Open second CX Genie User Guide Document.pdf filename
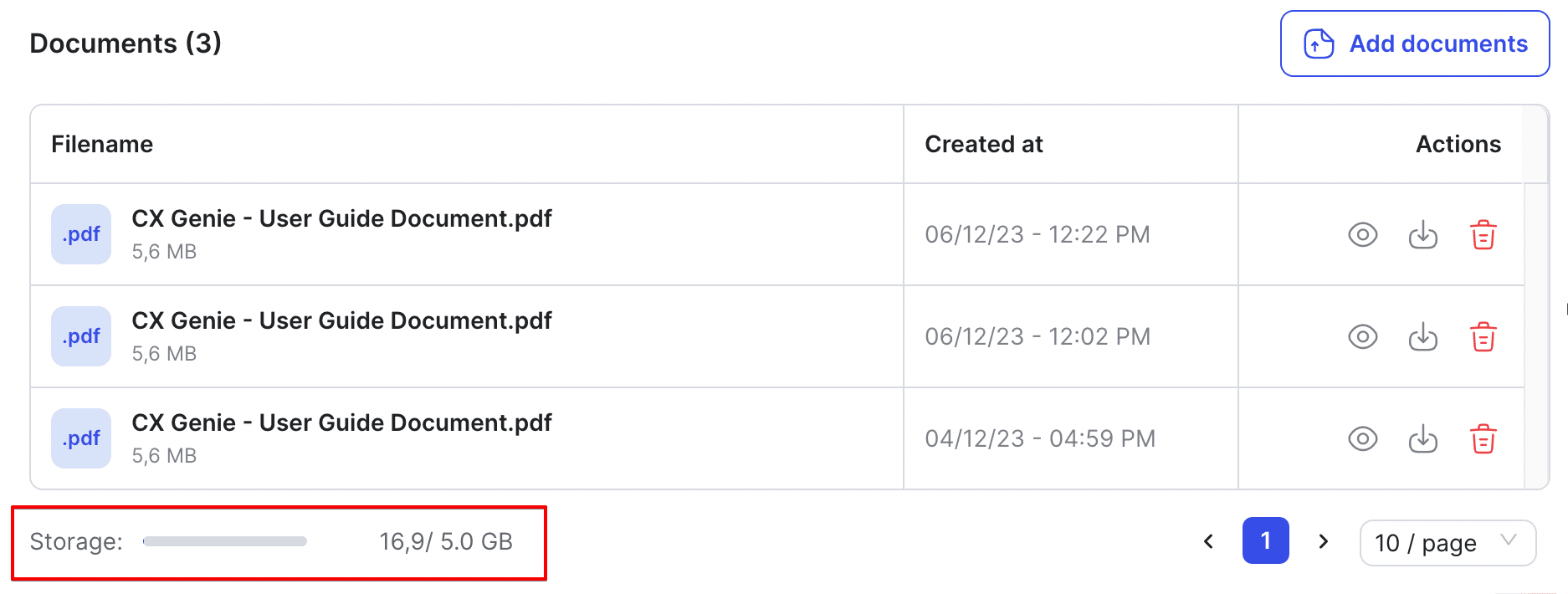Screen dimensions: 1568x594 [341, 320]
